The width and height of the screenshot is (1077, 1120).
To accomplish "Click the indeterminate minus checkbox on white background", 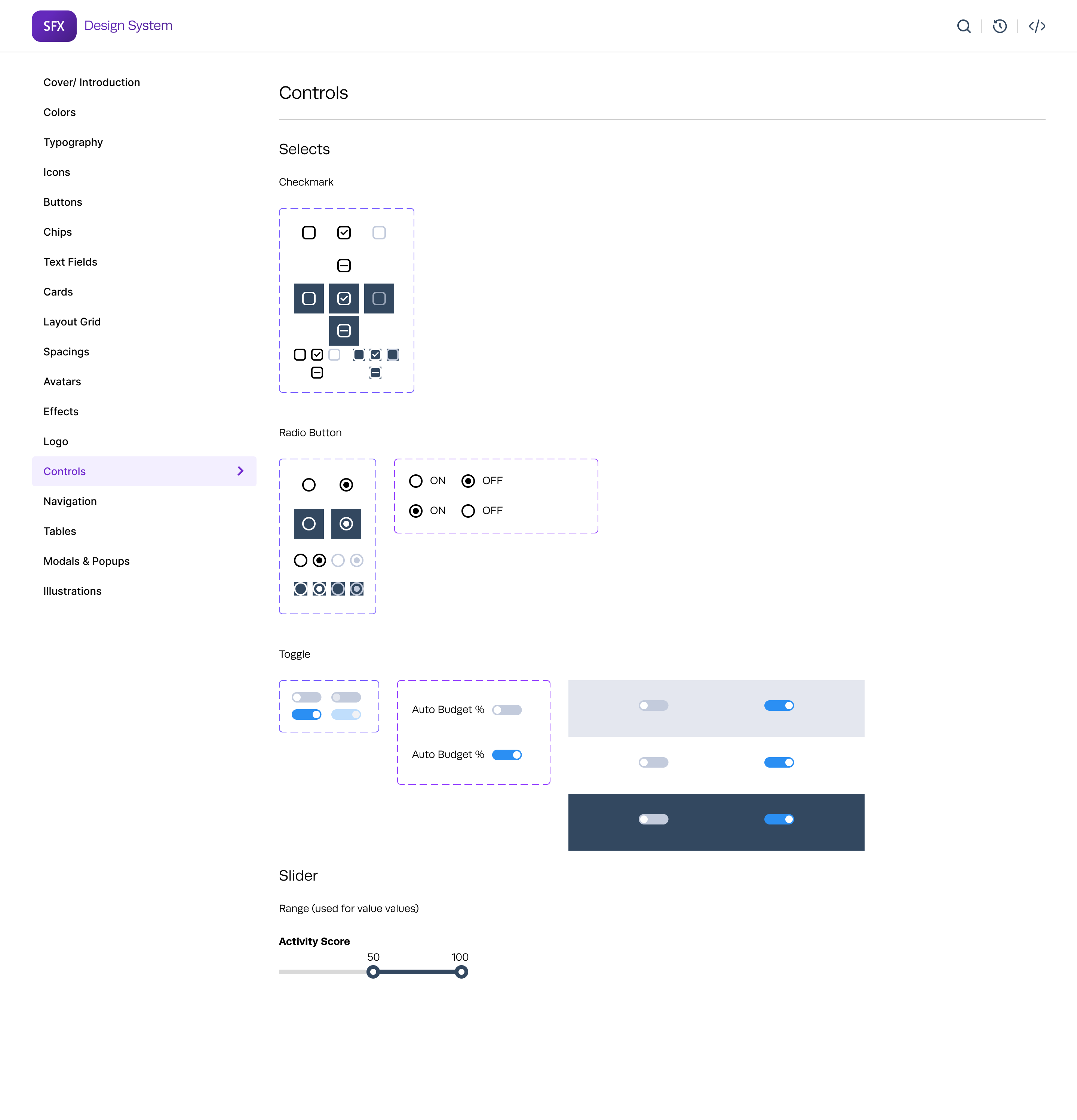I will pyautogui.click(x=344, y=266).
